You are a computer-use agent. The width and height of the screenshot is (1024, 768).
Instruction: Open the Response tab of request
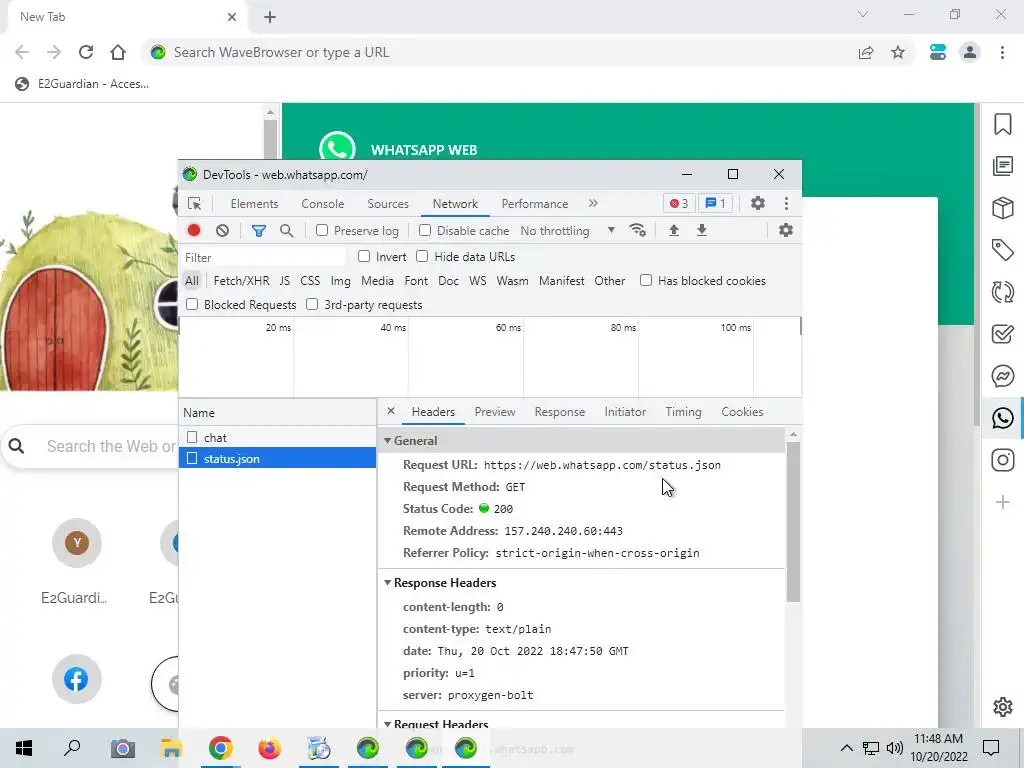tap(560, 411)
